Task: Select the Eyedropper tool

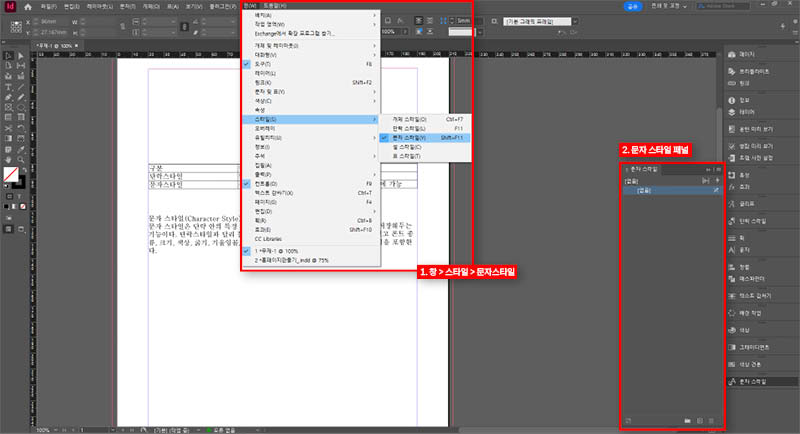Action: [21, 149]
